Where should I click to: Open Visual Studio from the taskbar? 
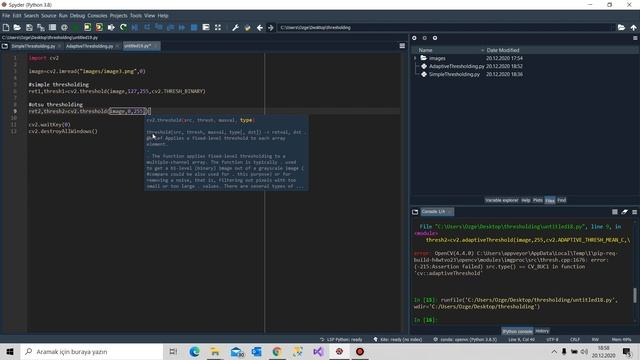(x=318, y=352)
